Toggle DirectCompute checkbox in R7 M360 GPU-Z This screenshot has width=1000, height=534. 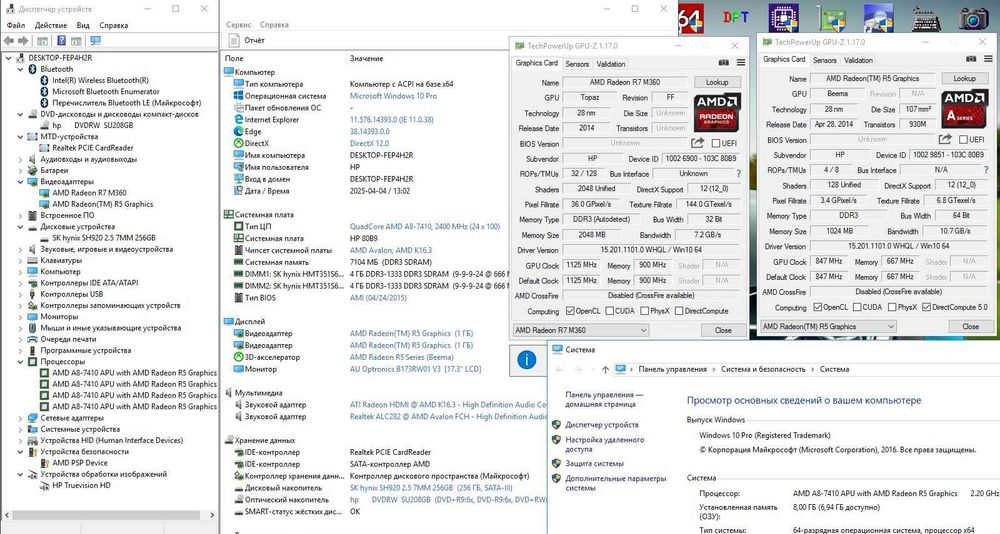coord(679,311)
